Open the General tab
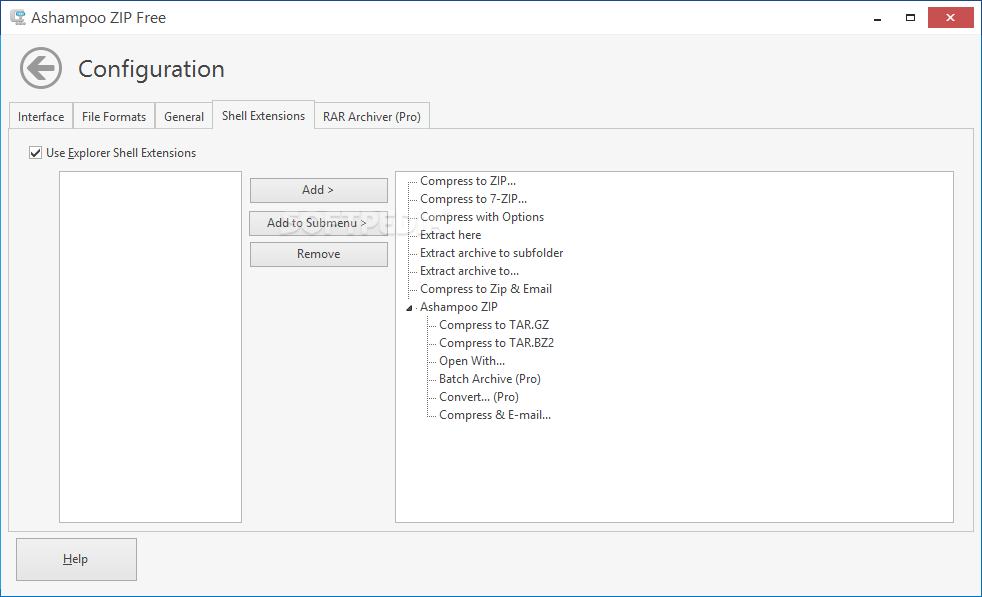Viewport: 982px width, 597px height. click(184, 117)
